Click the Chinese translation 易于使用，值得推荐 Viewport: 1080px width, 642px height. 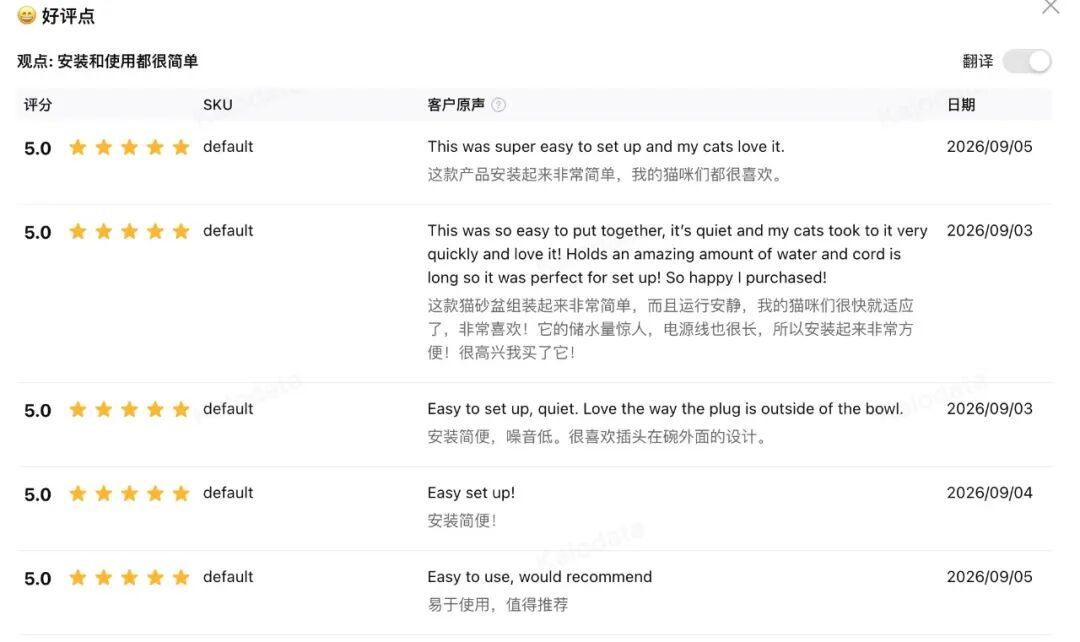click(498, 605)
